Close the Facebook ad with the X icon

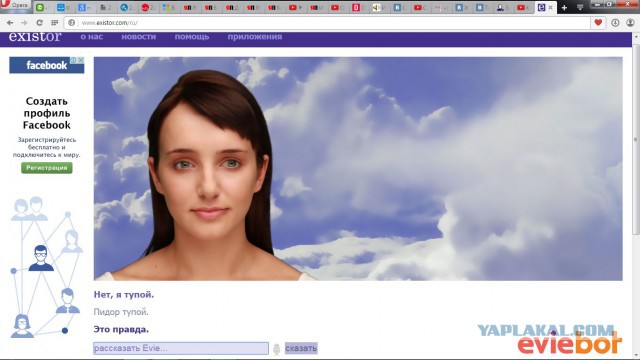coord(81,60)
